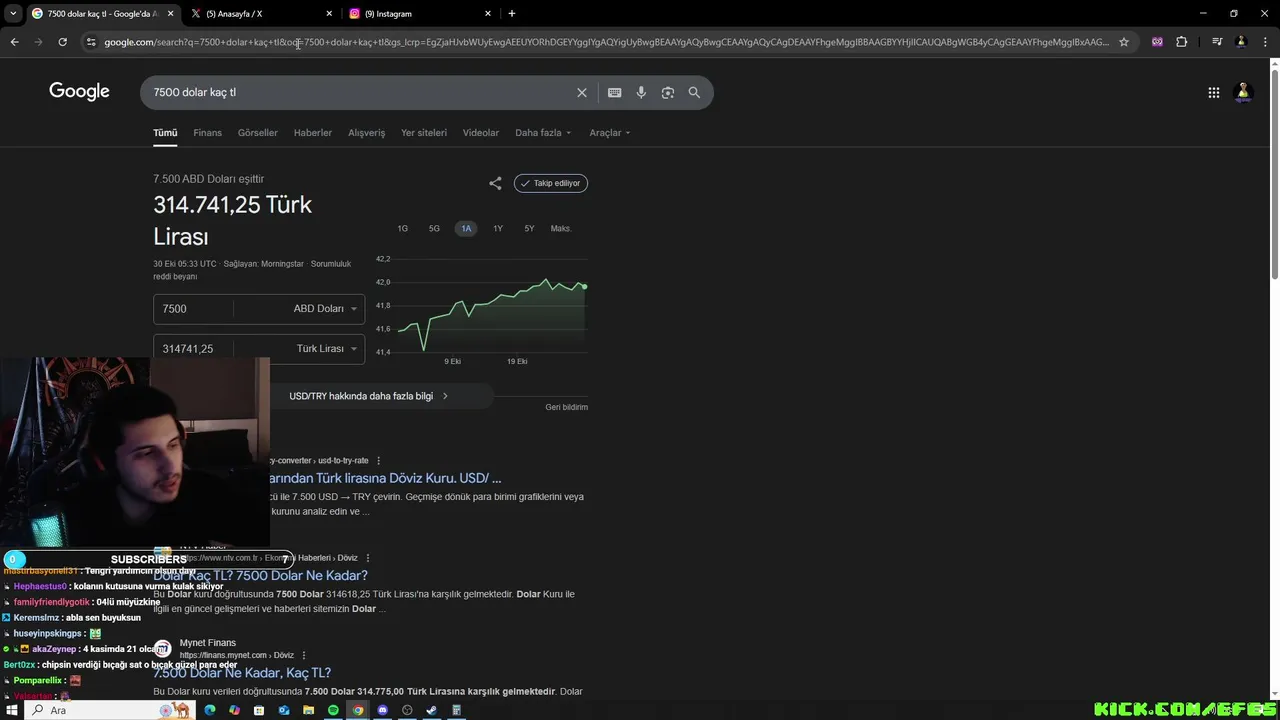Image resolution: width=1280 pixels, height=720 pixels.
Task: Switch to the Alışveriş tab
Action: click(366, 132)
